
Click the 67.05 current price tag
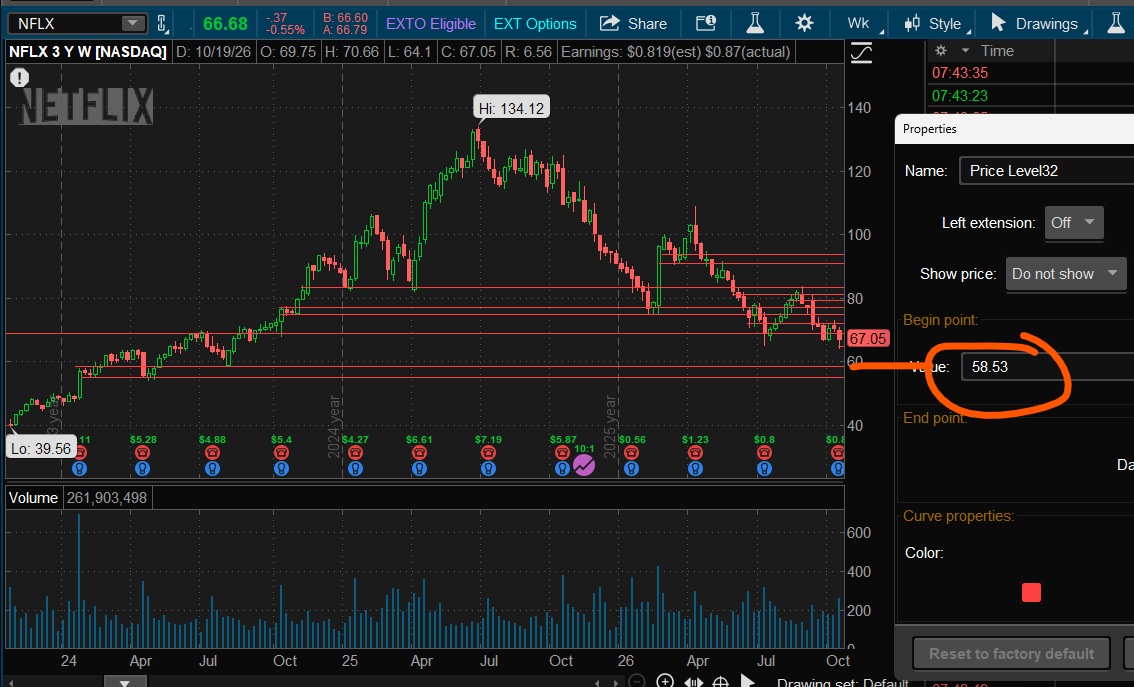[x=868, y=338]
